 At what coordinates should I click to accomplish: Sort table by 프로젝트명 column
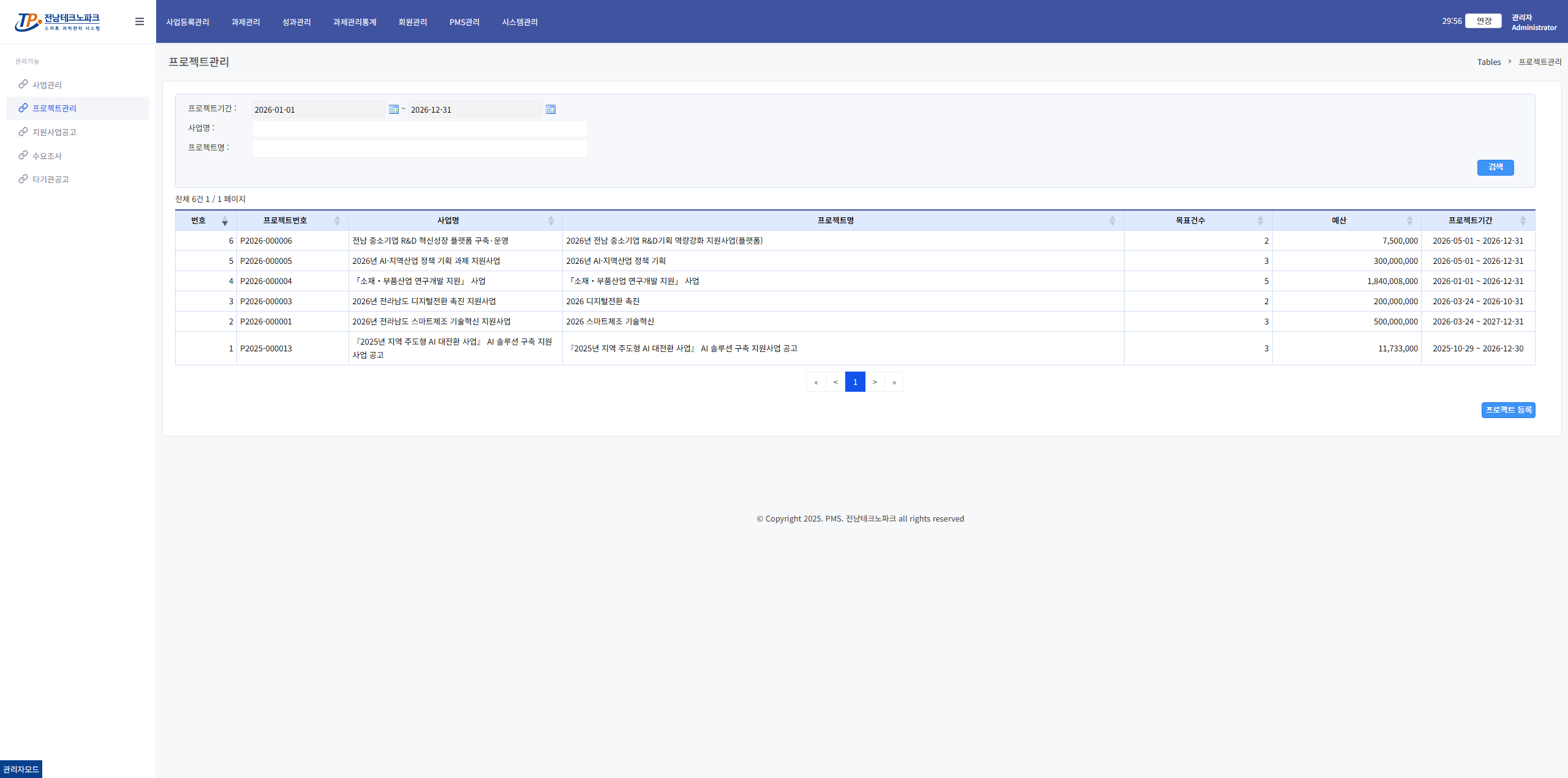(1112, 220)
